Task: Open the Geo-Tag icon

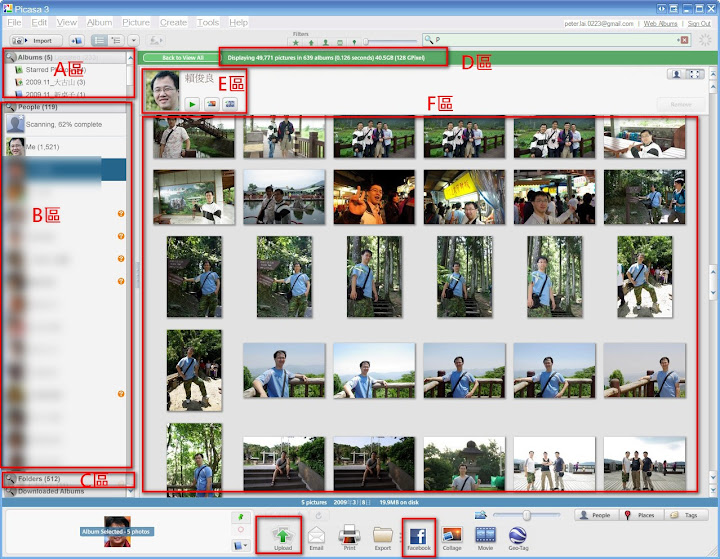Action: point(518,537)
